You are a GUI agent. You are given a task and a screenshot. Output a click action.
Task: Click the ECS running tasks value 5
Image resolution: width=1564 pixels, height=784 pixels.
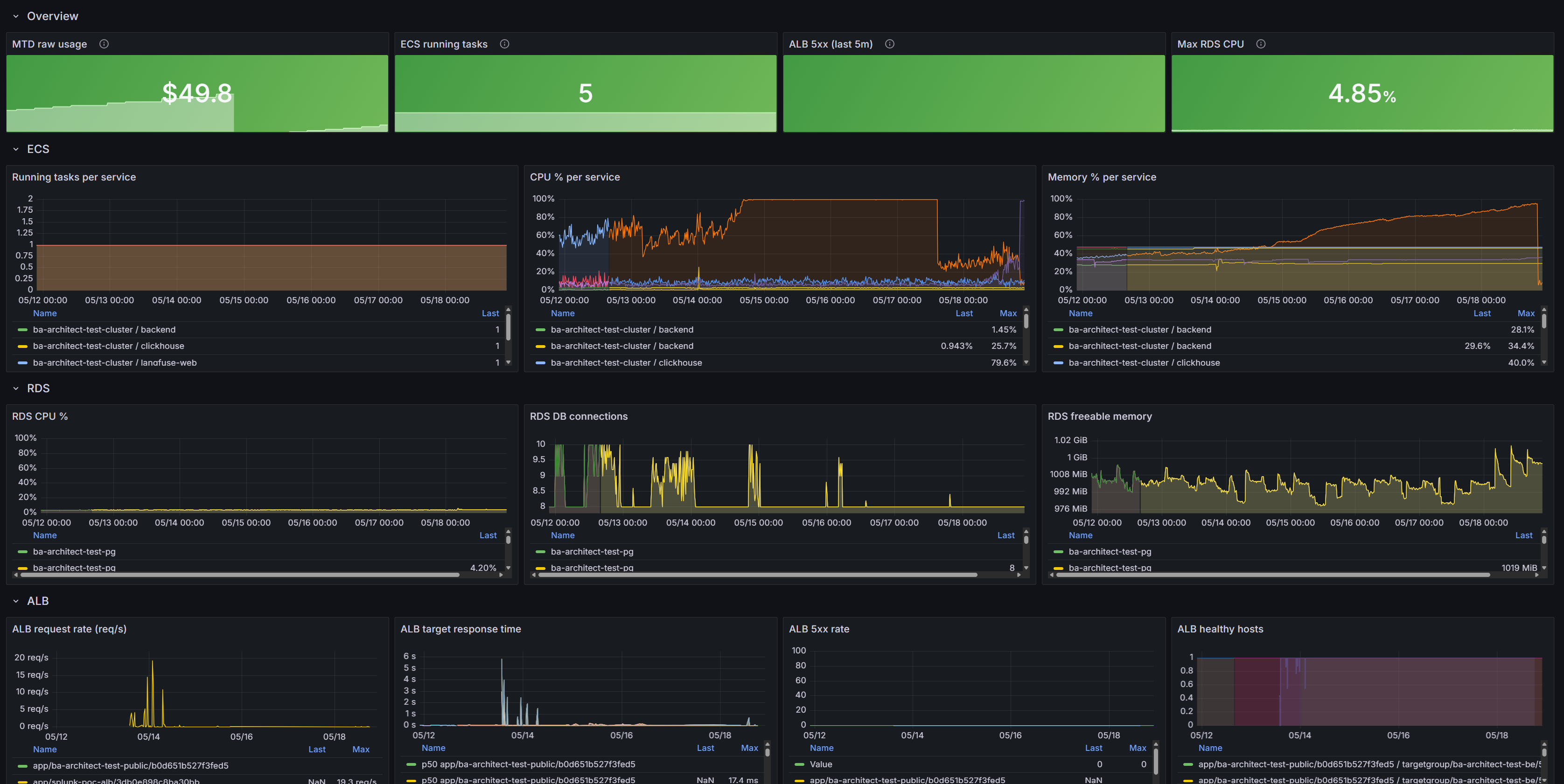[585, 93]
